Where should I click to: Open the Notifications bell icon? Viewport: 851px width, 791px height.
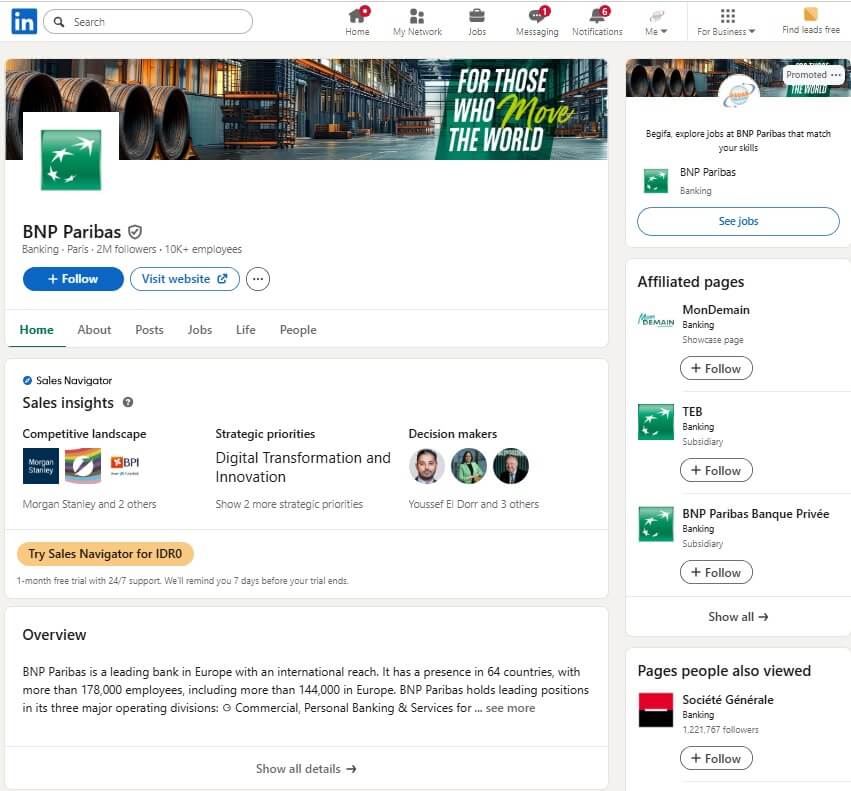[x=597, y=22]
